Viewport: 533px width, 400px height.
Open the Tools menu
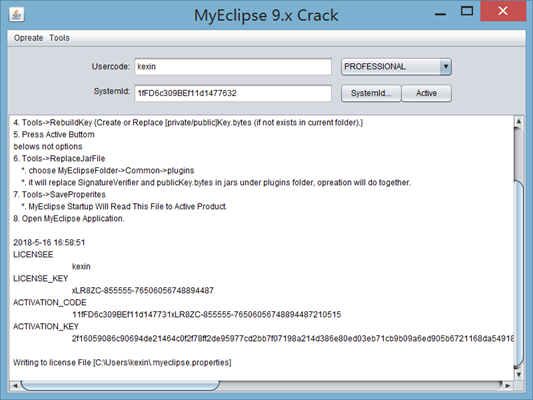point(59,38)
